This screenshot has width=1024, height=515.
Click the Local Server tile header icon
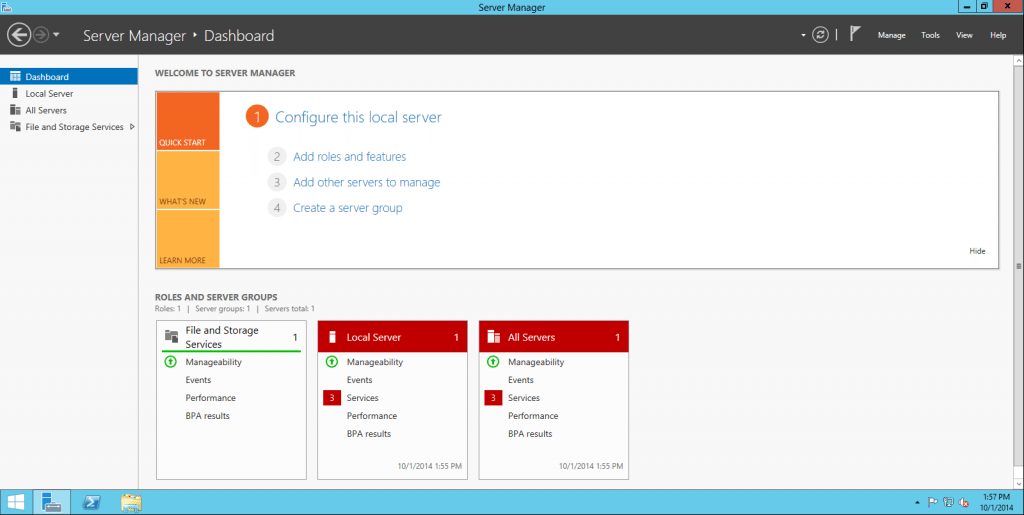click(332, 337)
